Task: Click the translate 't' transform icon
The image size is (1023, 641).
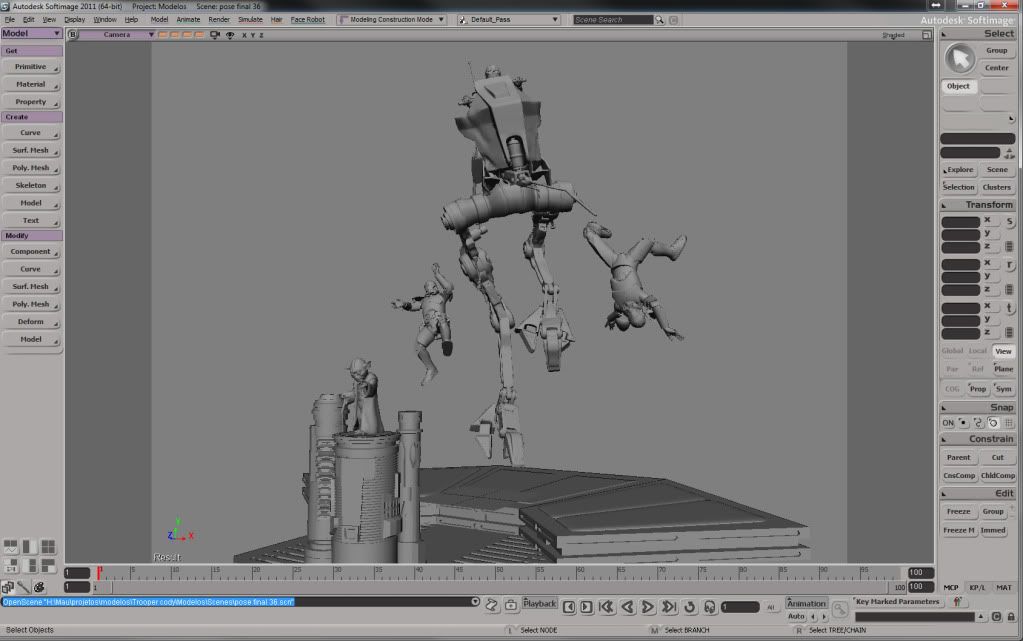Action: click(x=1009, y=307)
